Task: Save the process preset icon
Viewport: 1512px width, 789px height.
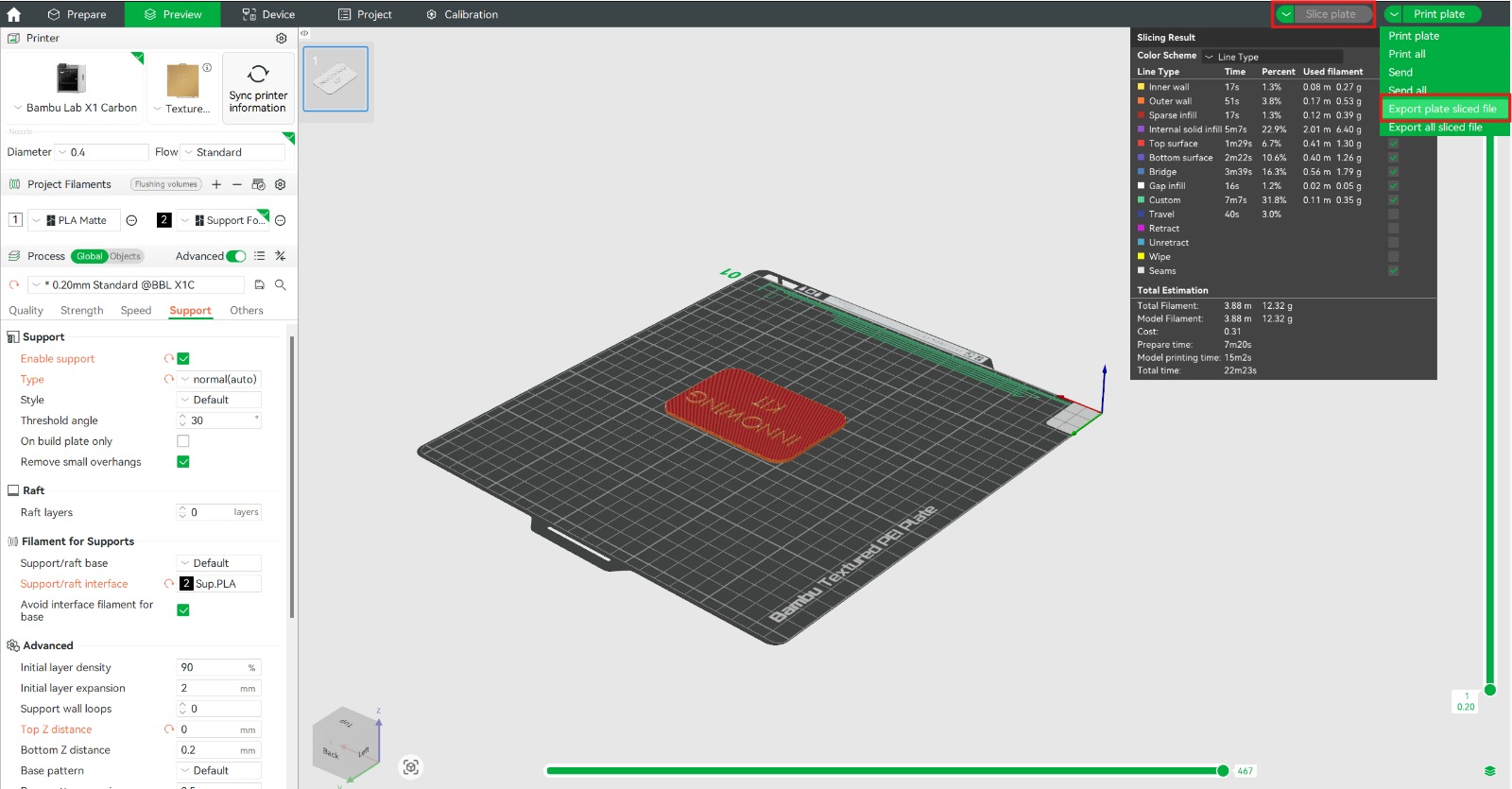Action: coord(260,285)
